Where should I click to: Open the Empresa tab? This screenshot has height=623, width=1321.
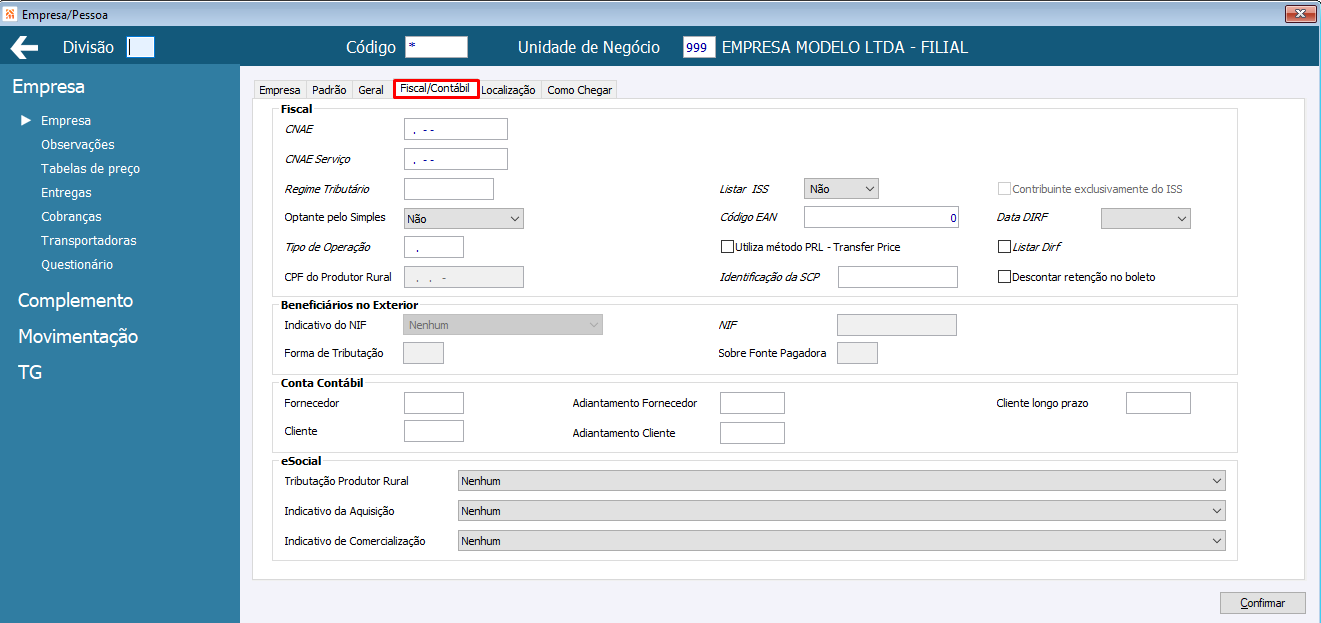(279, 90)
